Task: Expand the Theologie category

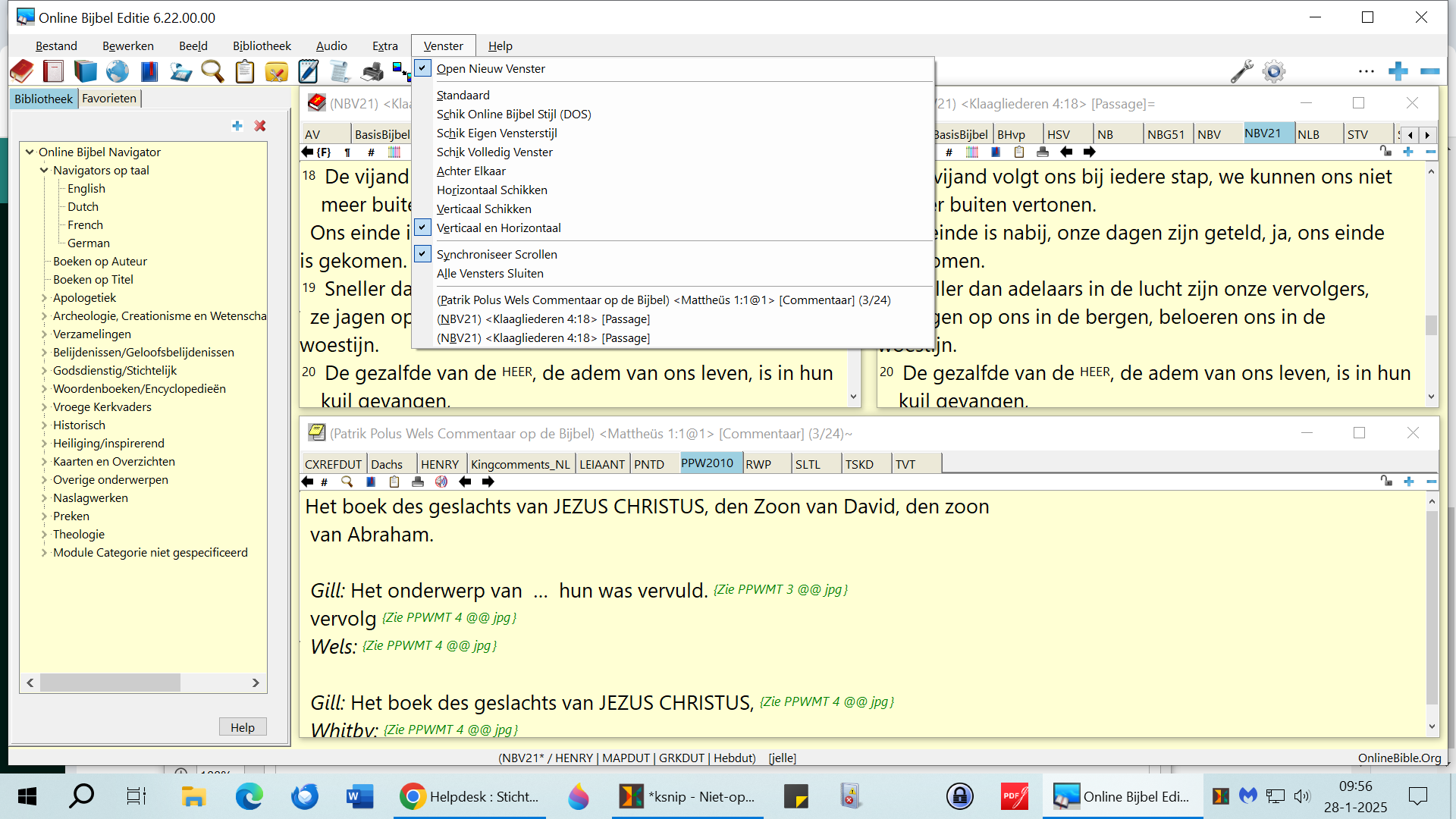Action: click(44, 535)
